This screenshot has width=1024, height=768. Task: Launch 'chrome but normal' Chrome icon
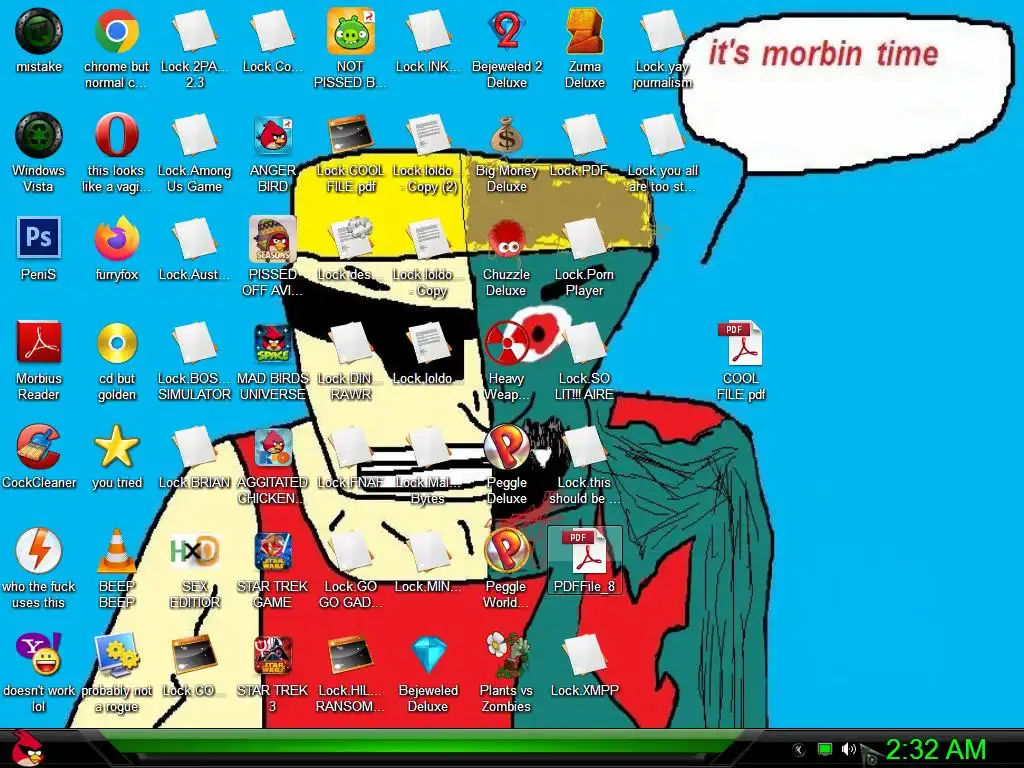click(116, 31)
